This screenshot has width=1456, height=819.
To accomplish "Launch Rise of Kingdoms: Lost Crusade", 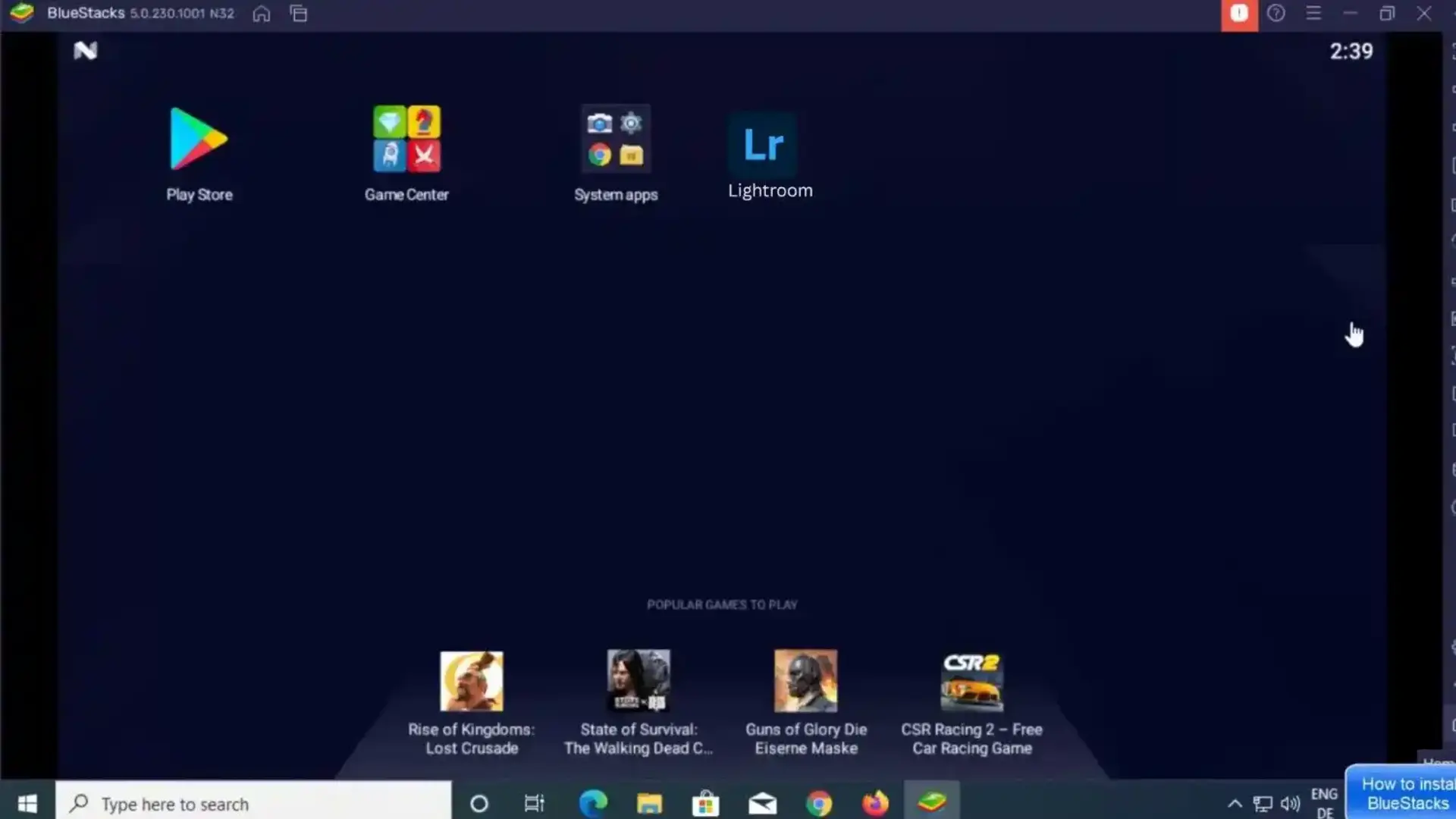I will click(x=471, y=681).
